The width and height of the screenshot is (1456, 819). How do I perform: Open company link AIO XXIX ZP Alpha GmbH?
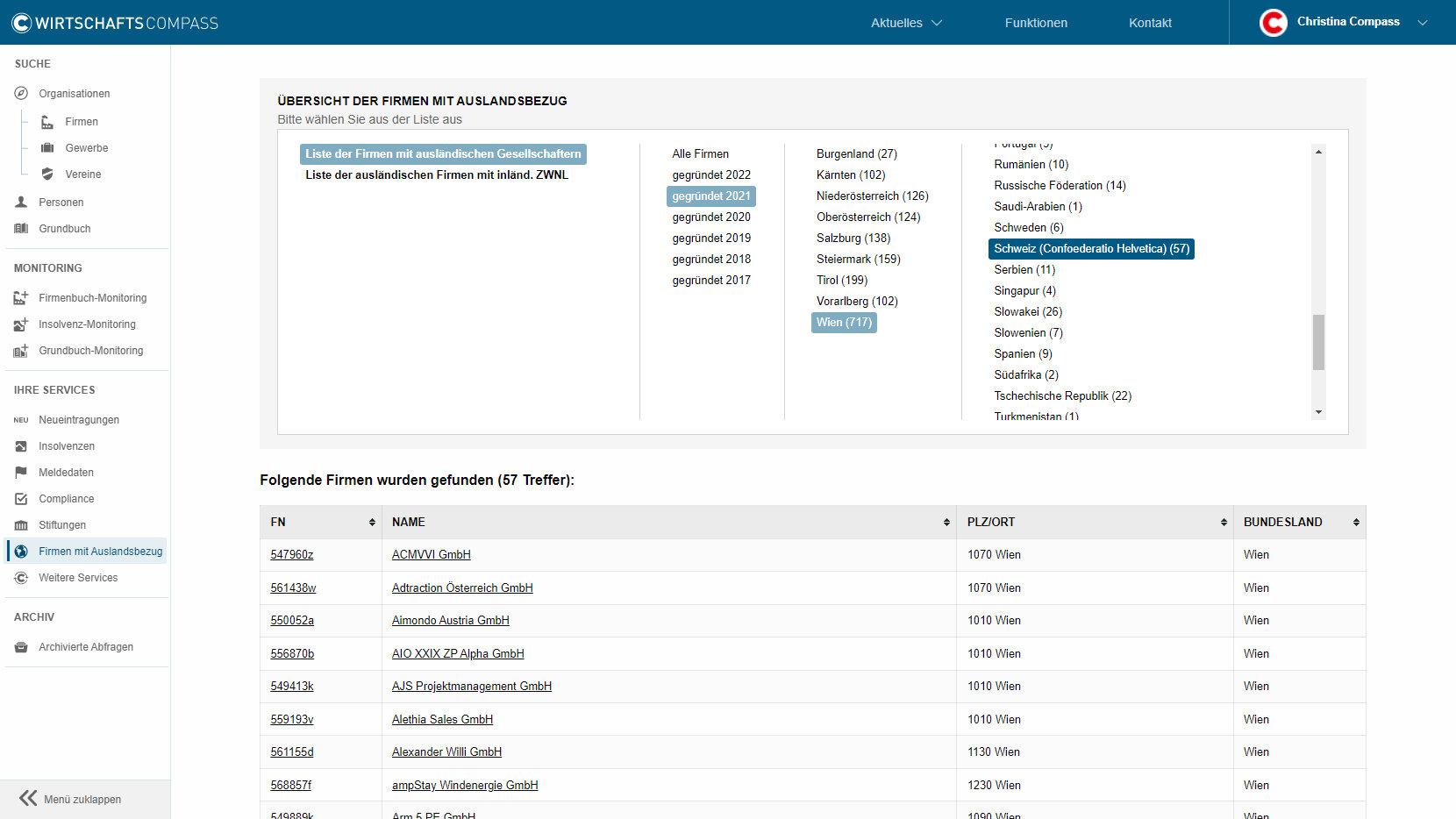(x=458, y=653)
